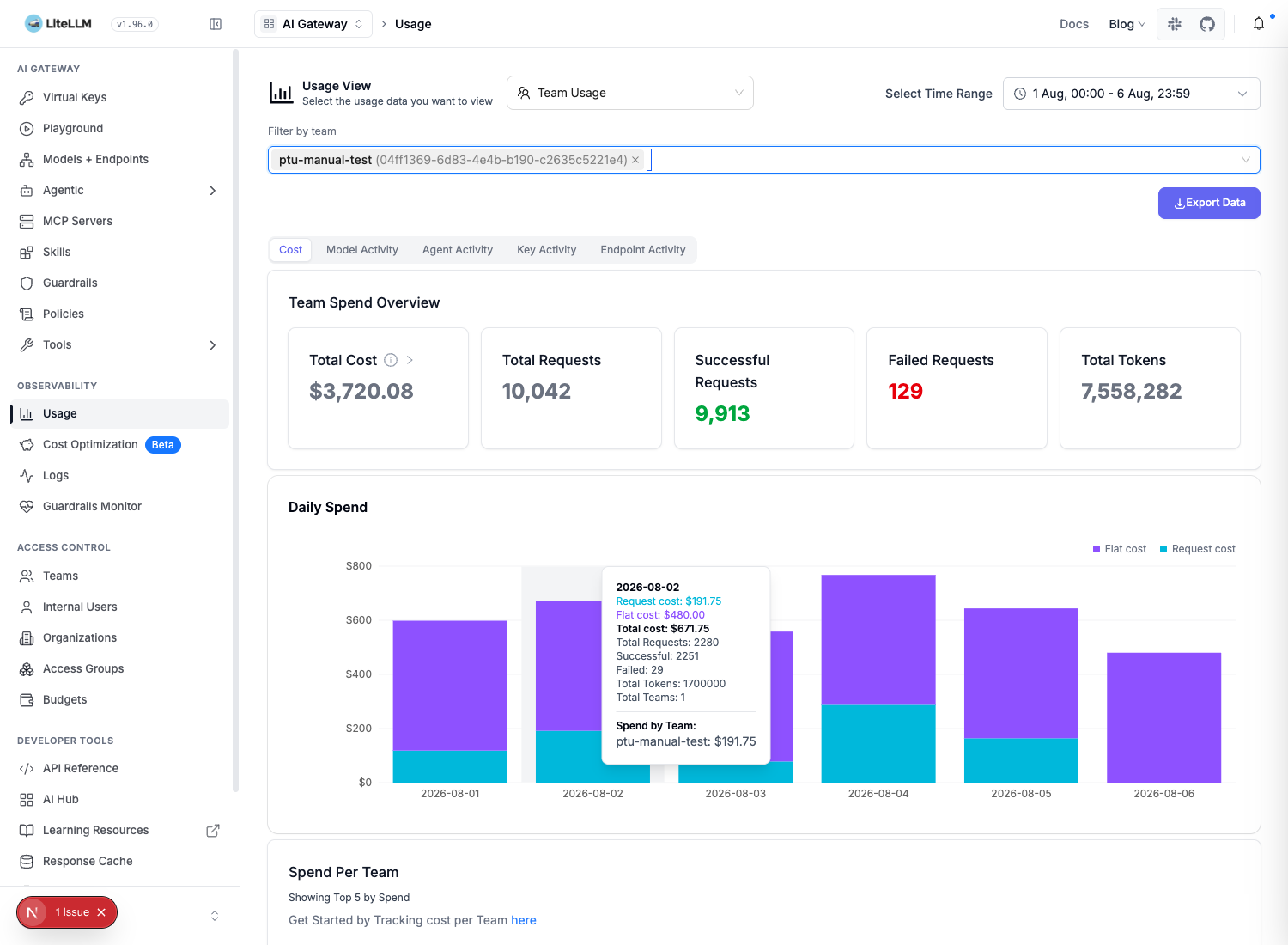This screenshot has width=1288, height=945.
Task: Switch to the Key Activity tab
Action: [x=546, y=250]
